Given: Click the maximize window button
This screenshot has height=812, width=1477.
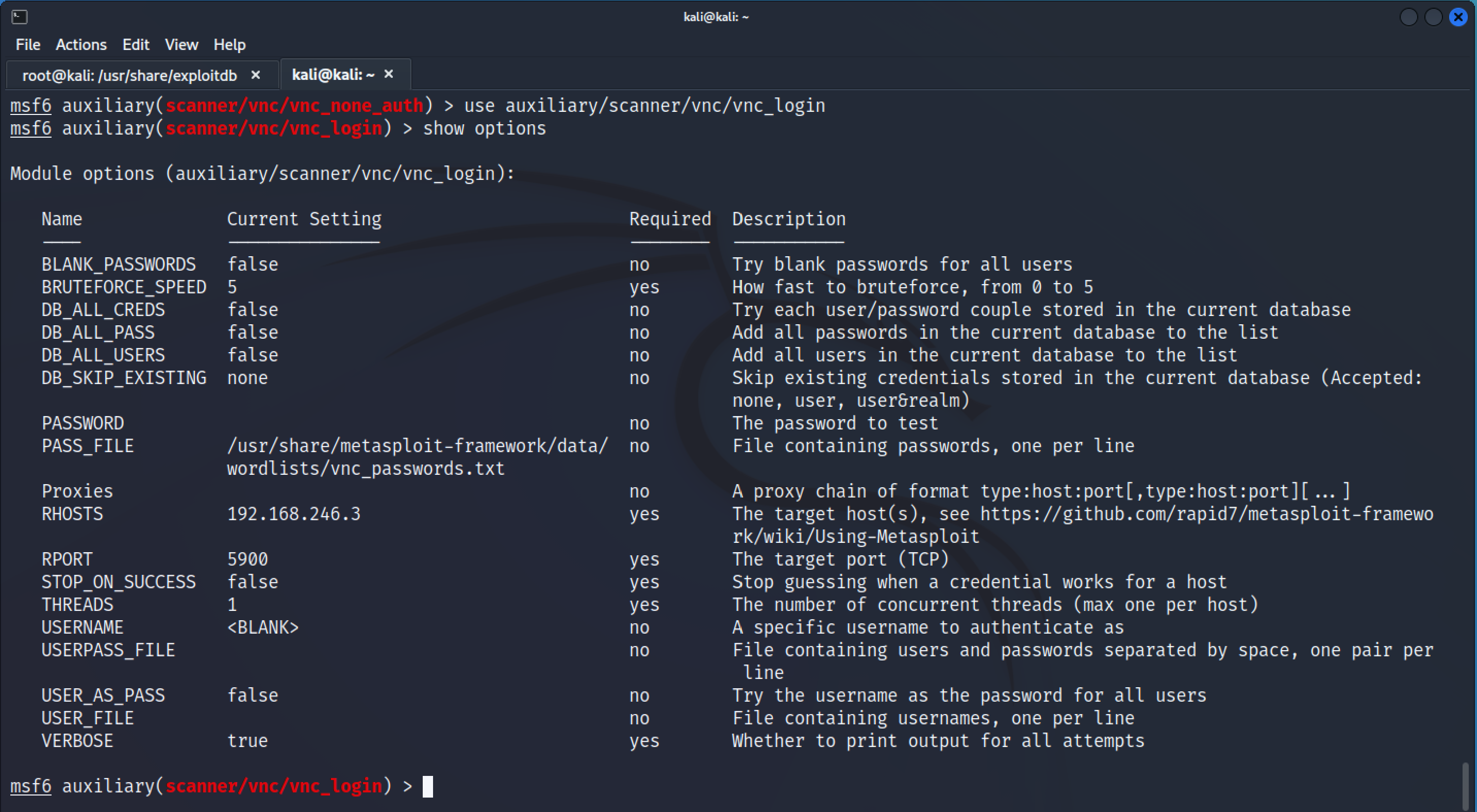Looking at the screenshot, I should [1433, 17].
